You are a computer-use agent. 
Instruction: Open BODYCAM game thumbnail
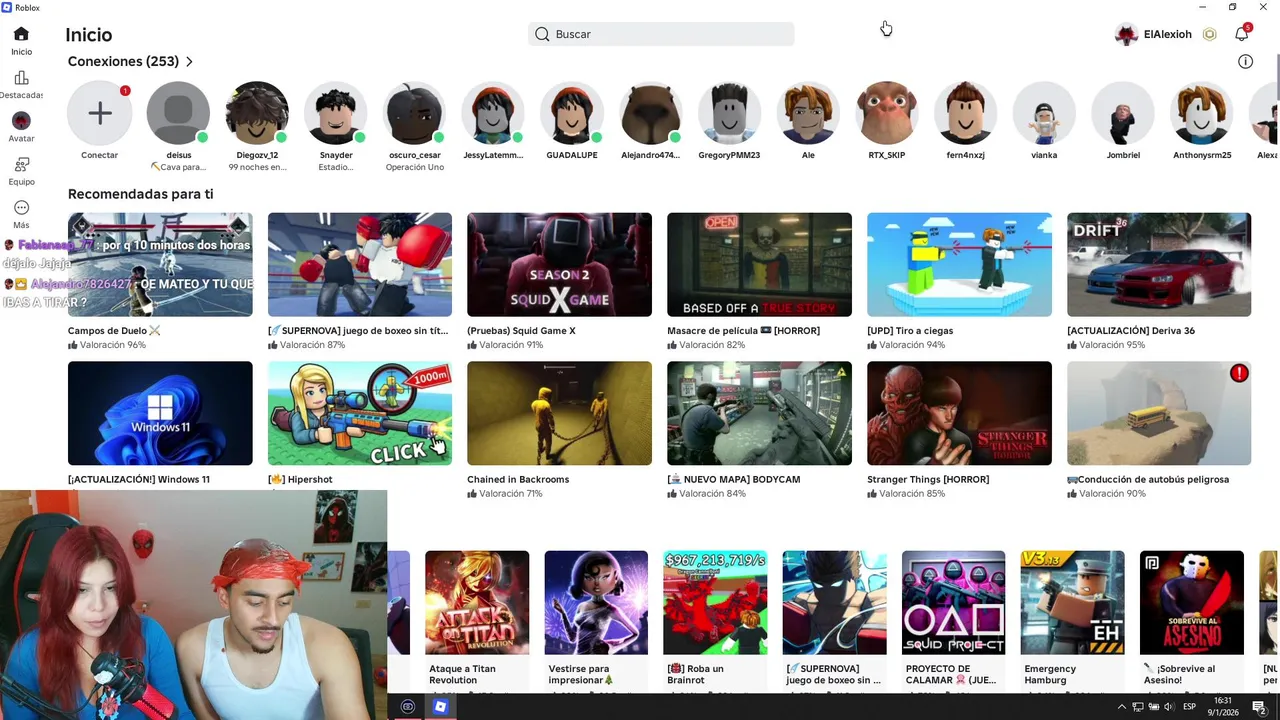pos(759,413)
